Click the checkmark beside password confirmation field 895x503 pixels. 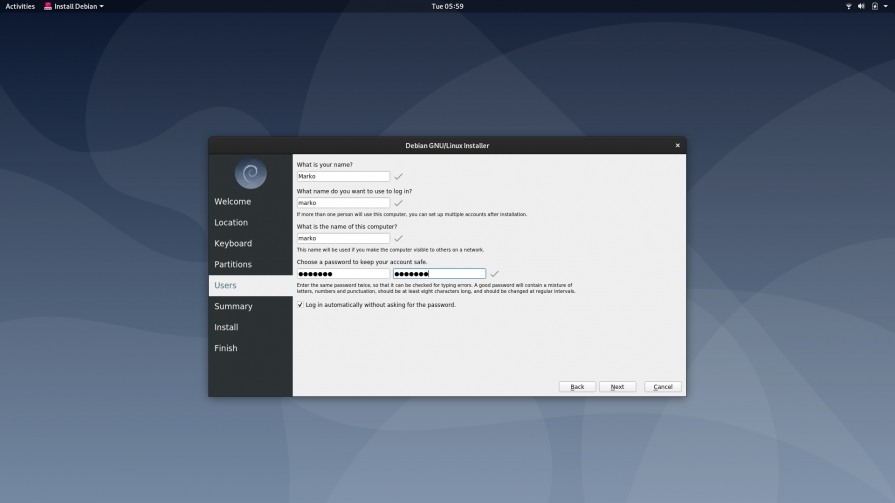pos(494,273)
